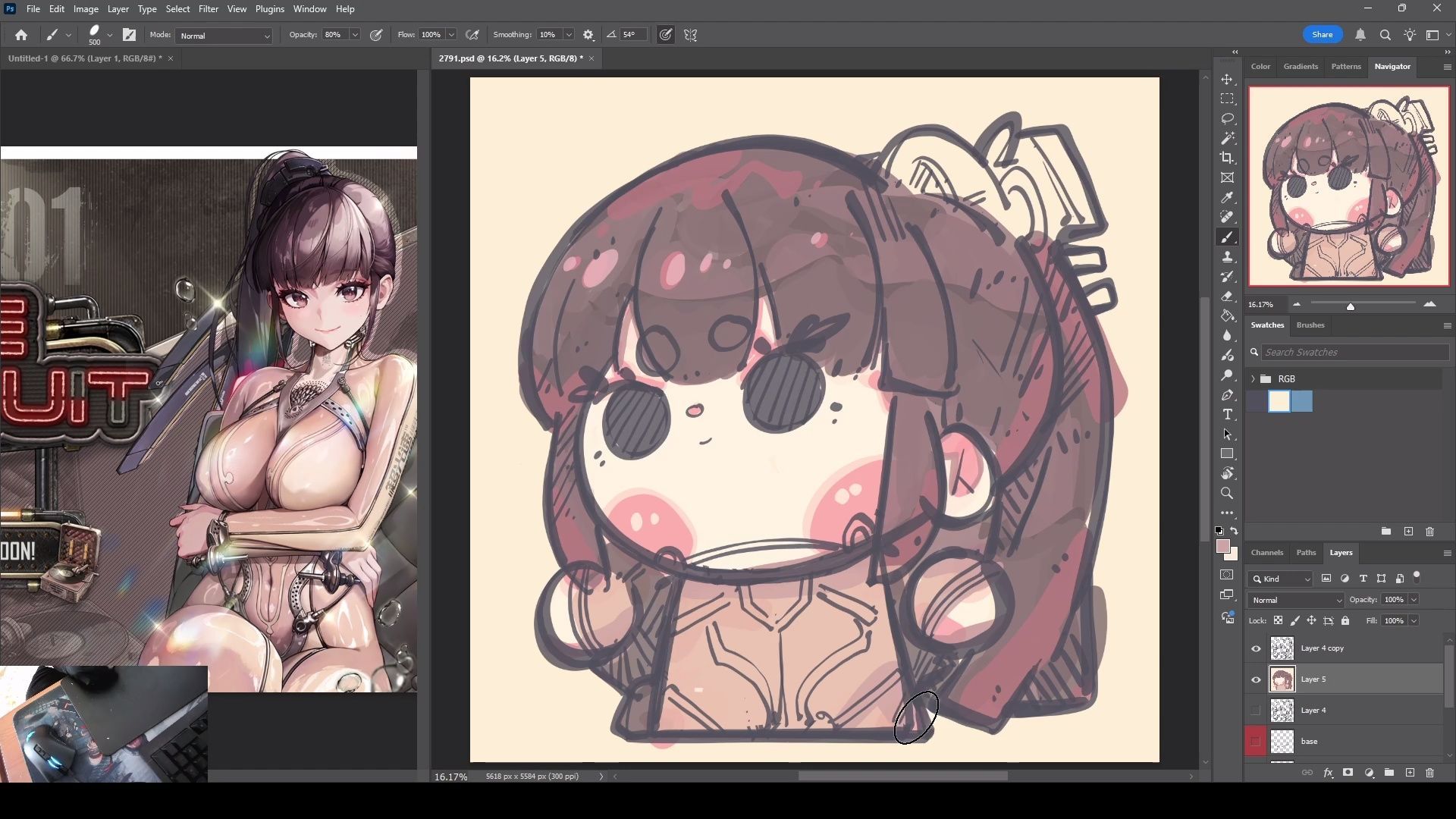Select the Spot Healing Brush tool
Image resolution: width=1456 pixels, height=819 pixels.
point(1227,218)
